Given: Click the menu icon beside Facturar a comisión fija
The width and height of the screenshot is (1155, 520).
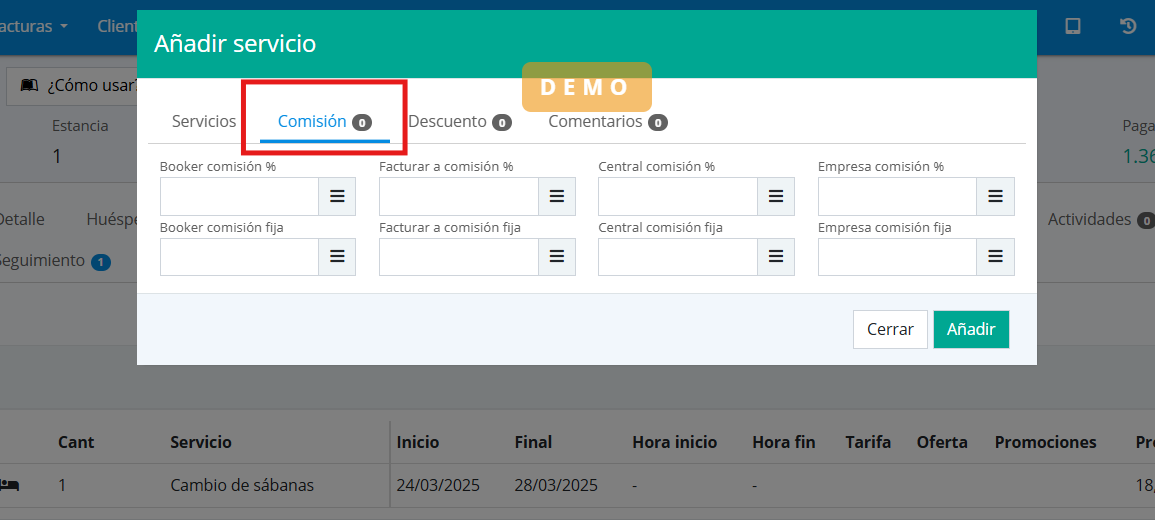Looking at the screenshot, I should (557, 257).
